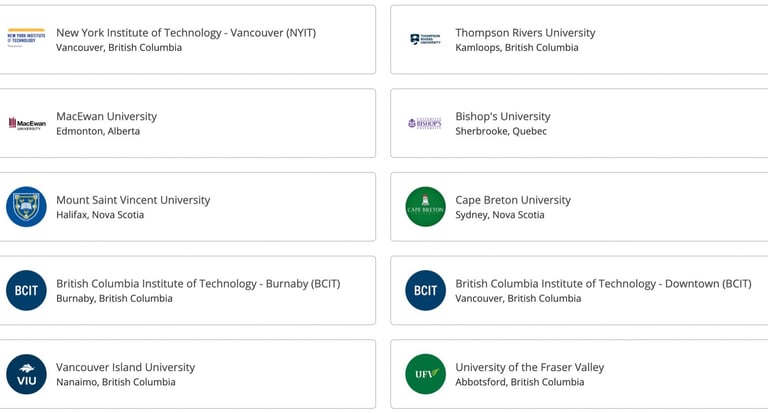The width and height of the screenshot is (768, 413).
Task: Open the Vancouver Island University card
Action: coord(188,374)
